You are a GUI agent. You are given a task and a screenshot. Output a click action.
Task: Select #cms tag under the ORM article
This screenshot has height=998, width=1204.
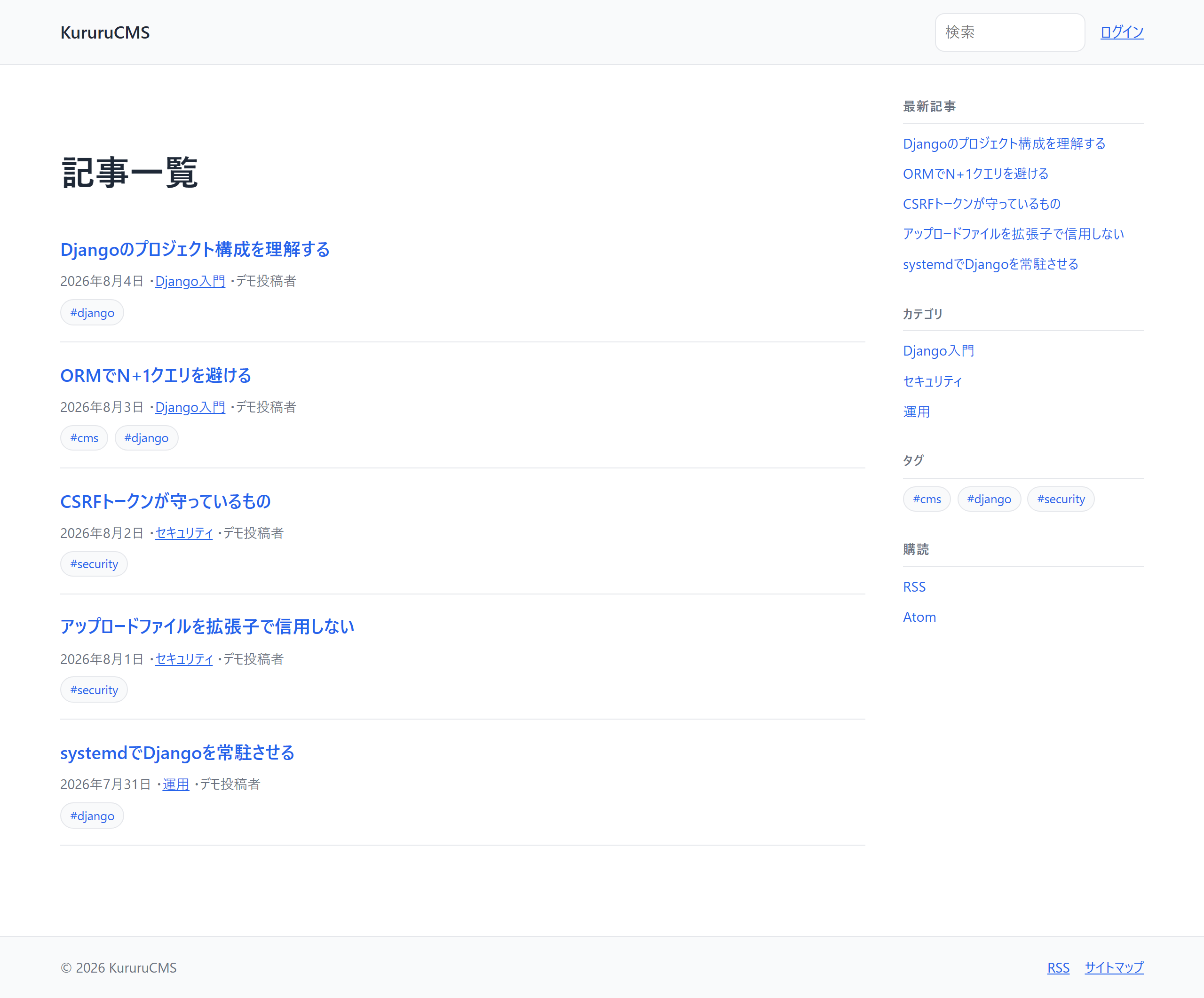coord(84,438)
